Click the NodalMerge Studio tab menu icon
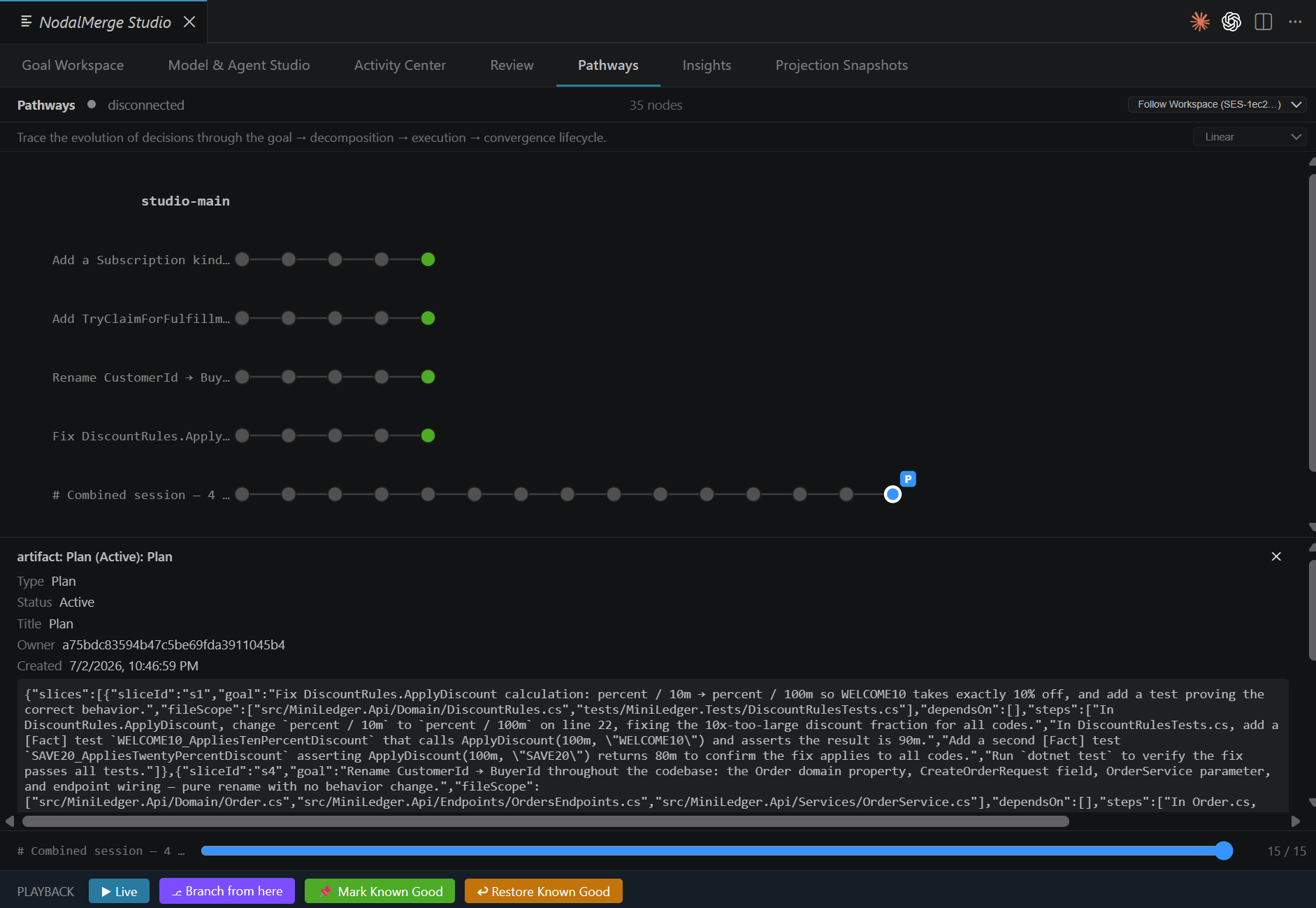 27,22
